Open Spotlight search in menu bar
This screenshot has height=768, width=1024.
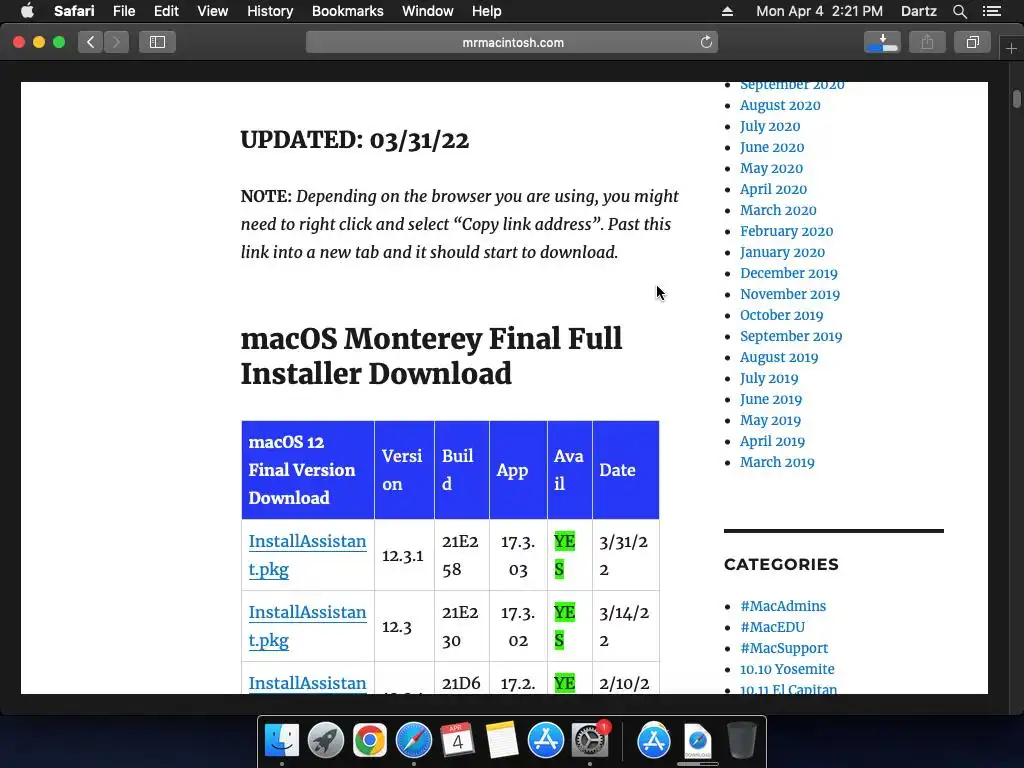959,11
